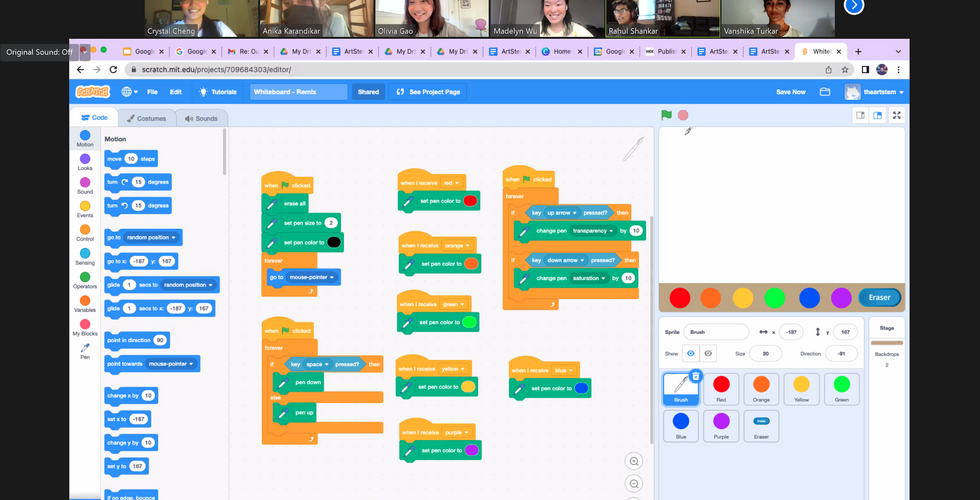Select the Eraser sprite thumbnail
The height and width of the screenshot is (500, 980).
(761, 426)
